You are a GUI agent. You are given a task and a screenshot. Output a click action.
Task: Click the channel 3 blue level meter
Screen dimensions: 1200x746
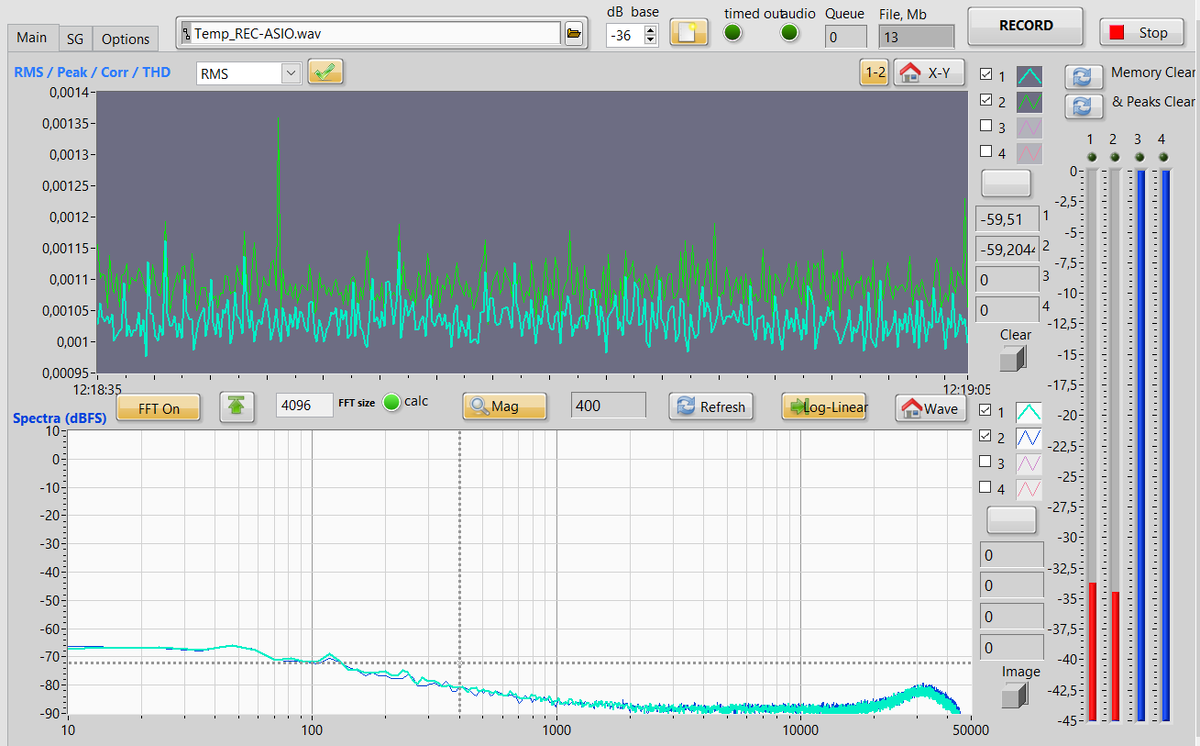click(1141, 445)
